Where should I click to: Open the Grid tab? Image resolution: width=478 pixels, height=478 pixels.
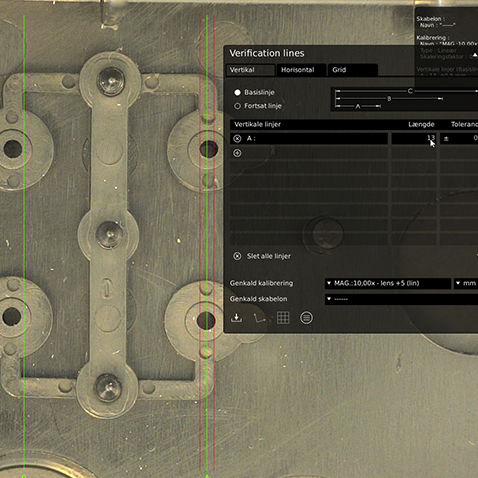point(353,70)
